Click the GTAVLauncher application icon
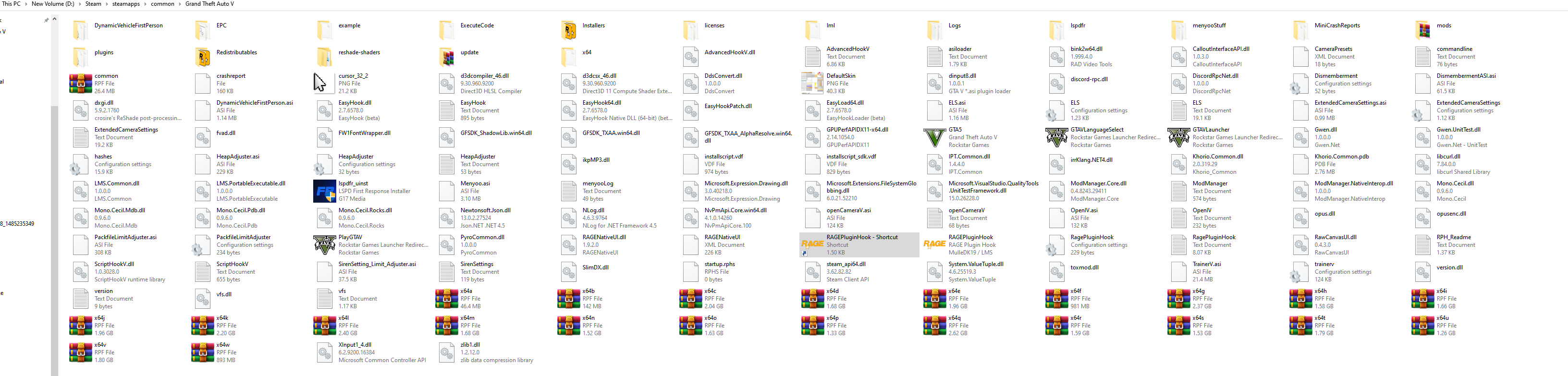The width and height of the screenshot is (1568, 376). point(1178,137)
